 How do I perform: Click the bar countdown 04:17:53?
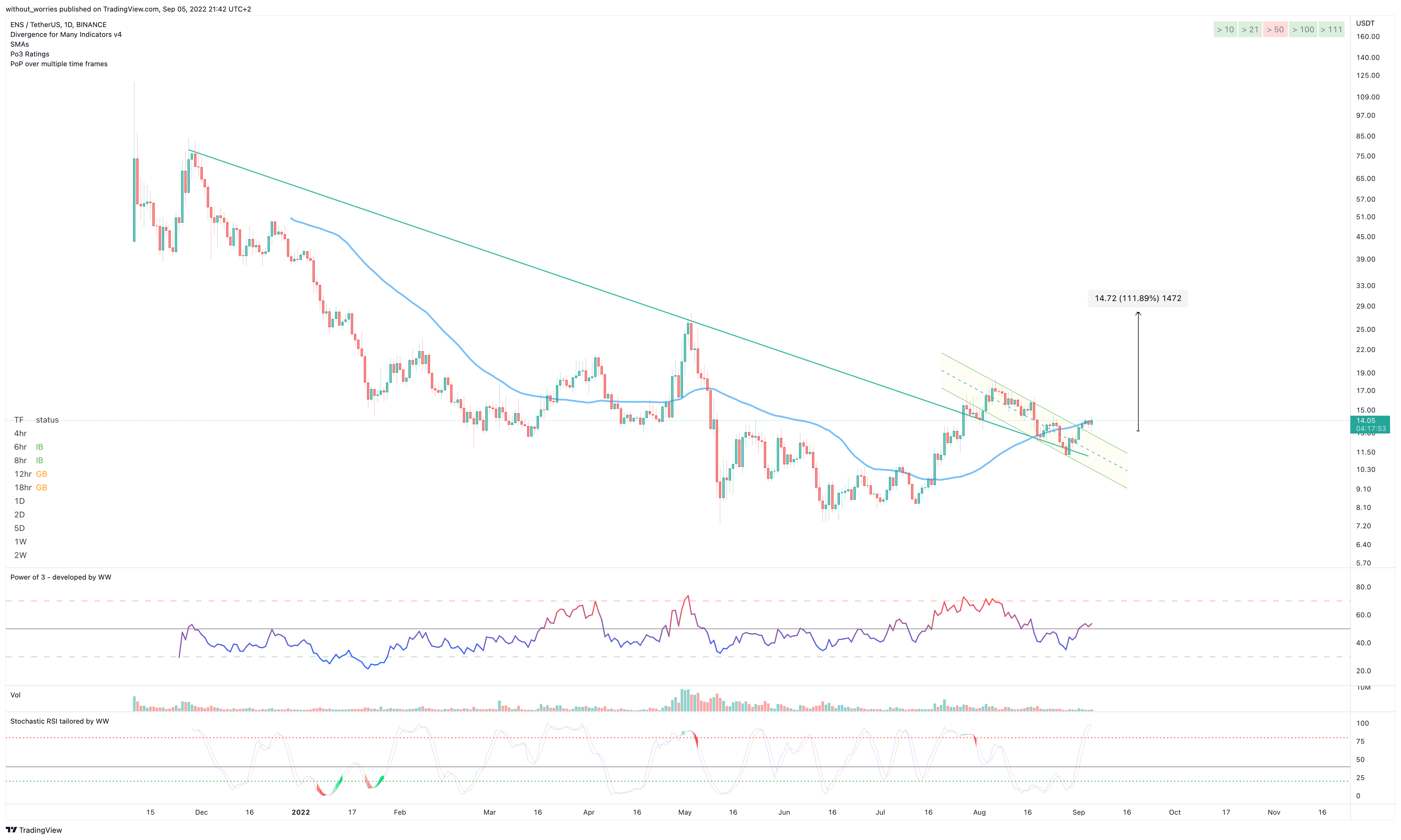pos(1371,428)
